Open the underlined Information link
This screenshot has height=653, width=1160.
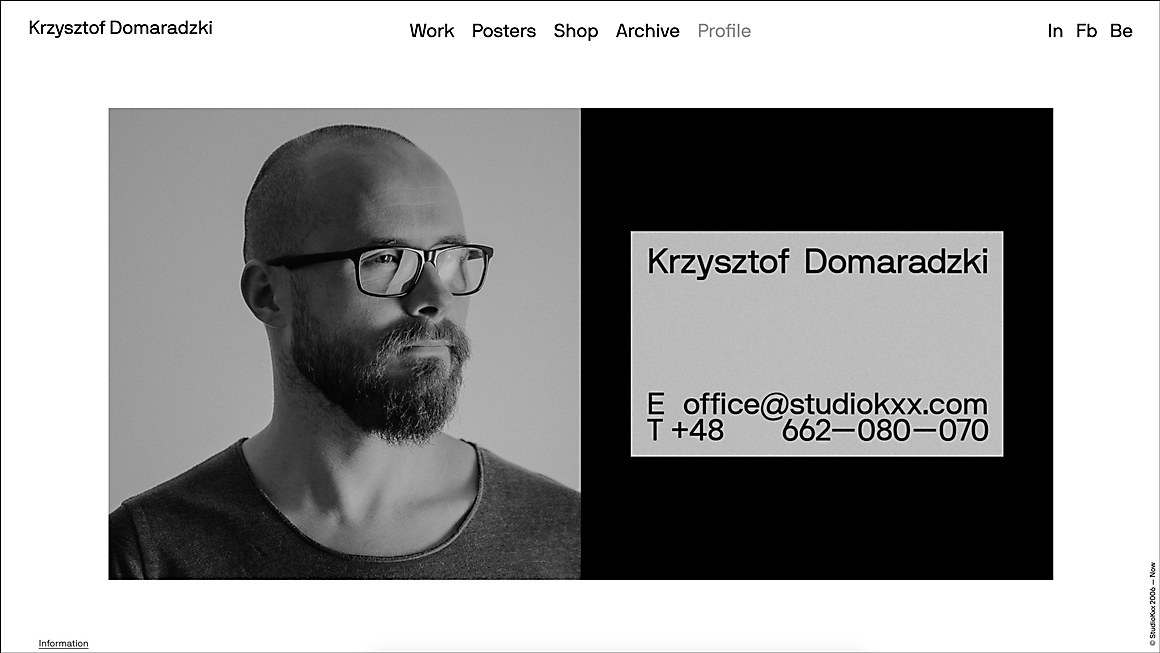tap(63, 643)
